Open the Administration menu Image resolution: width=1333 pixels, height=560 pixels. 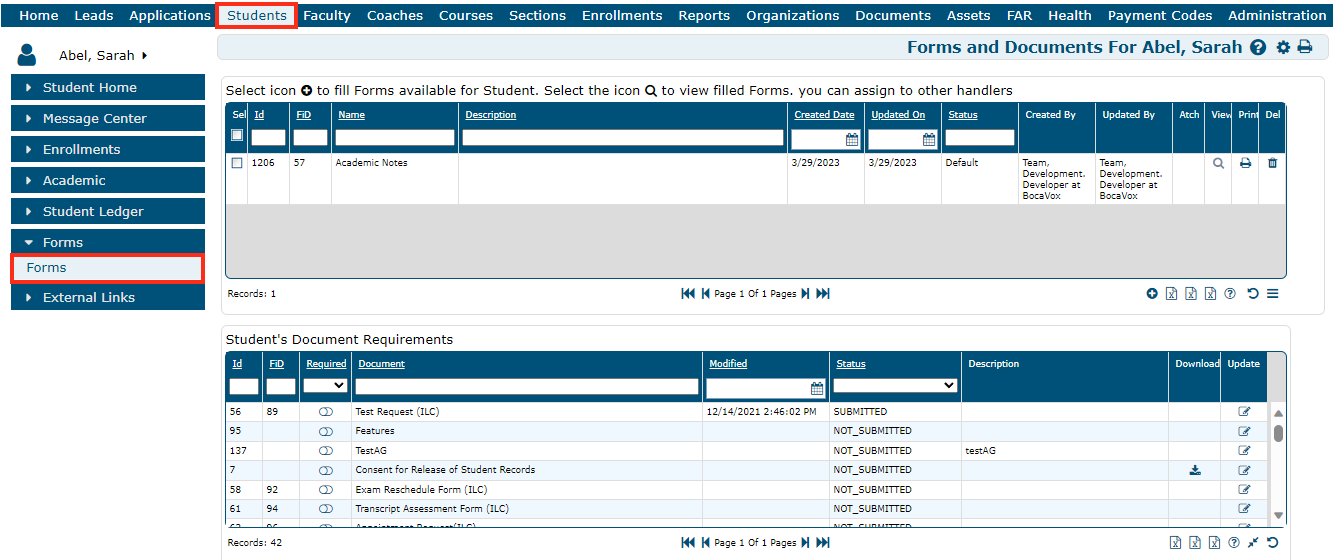[1277, 15]
